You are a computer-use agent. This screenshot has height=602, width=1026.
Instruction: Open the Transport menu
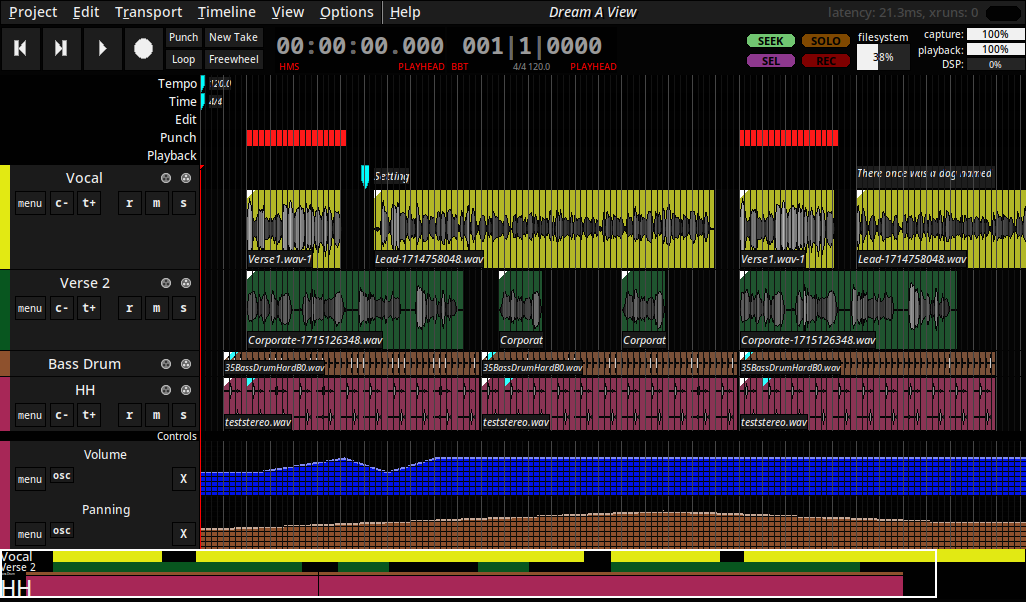pos(149,12)
